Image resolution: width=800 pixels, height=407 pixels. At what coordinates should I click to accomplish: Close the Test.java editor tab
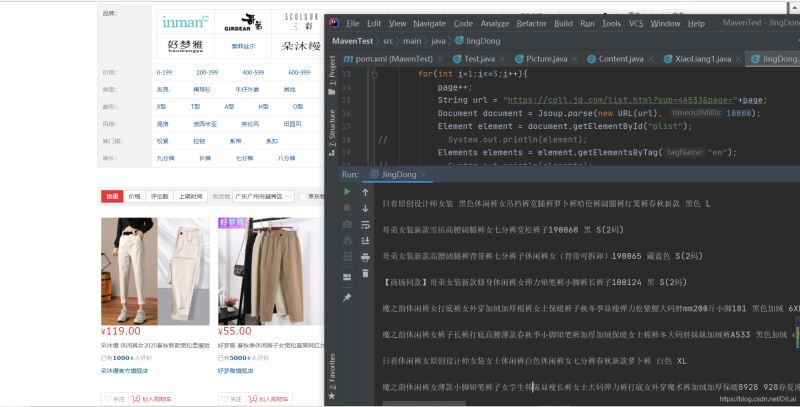[502, 59]
